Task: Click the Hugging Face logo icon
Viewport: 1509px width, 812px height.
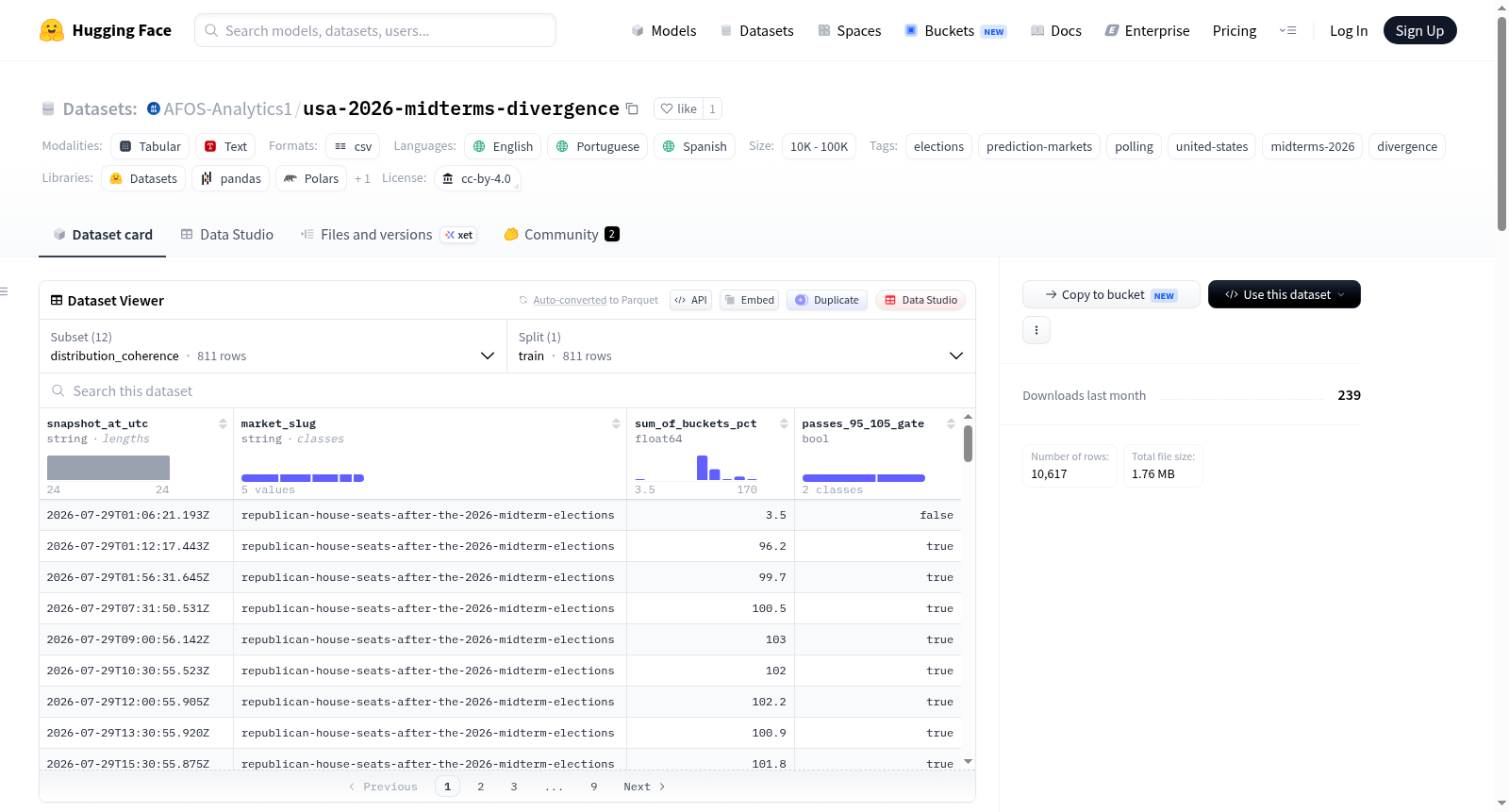Action: coord(52,30)
